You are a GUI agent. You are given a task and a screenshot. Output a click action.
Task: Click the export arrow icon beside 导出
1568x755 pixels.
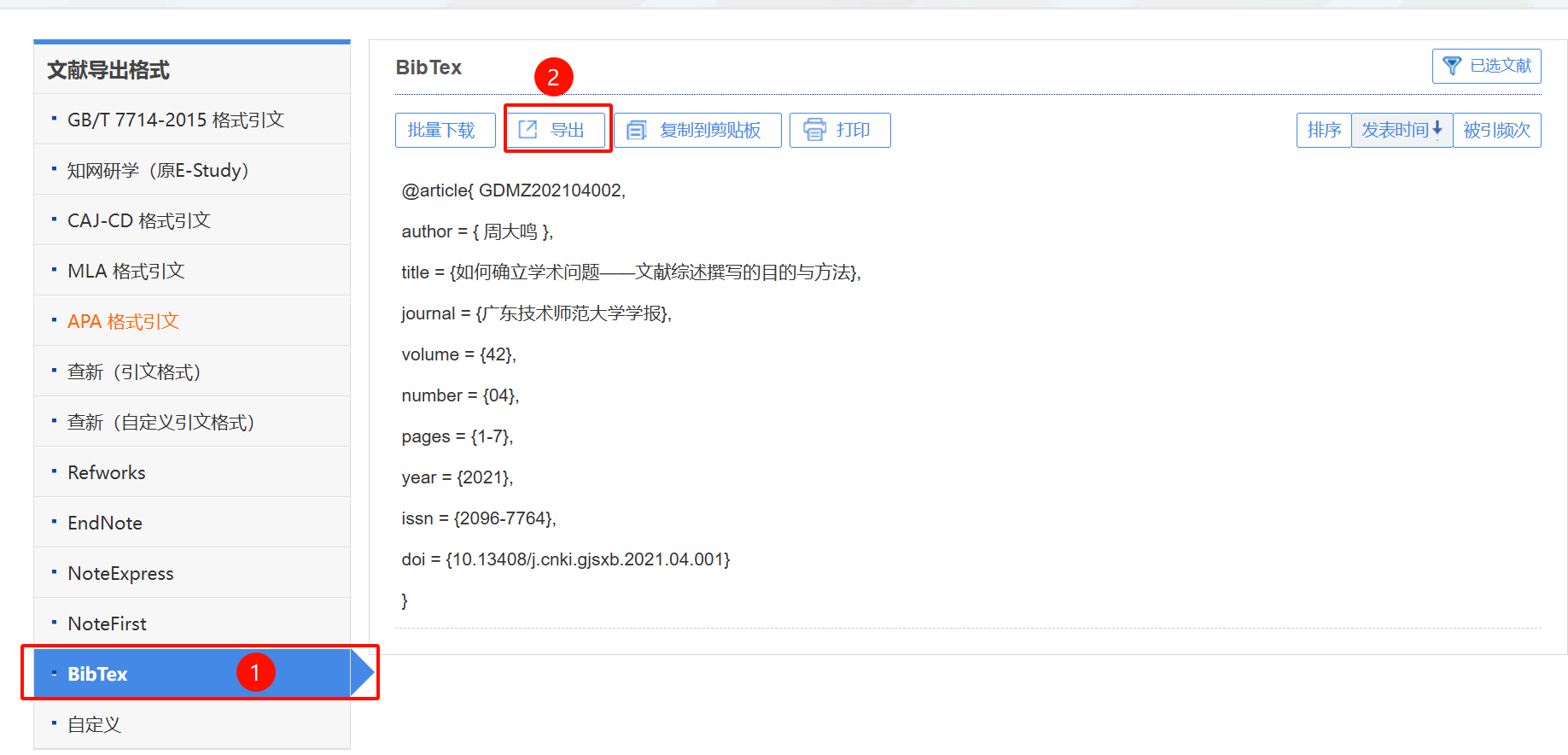coord(528,130)
